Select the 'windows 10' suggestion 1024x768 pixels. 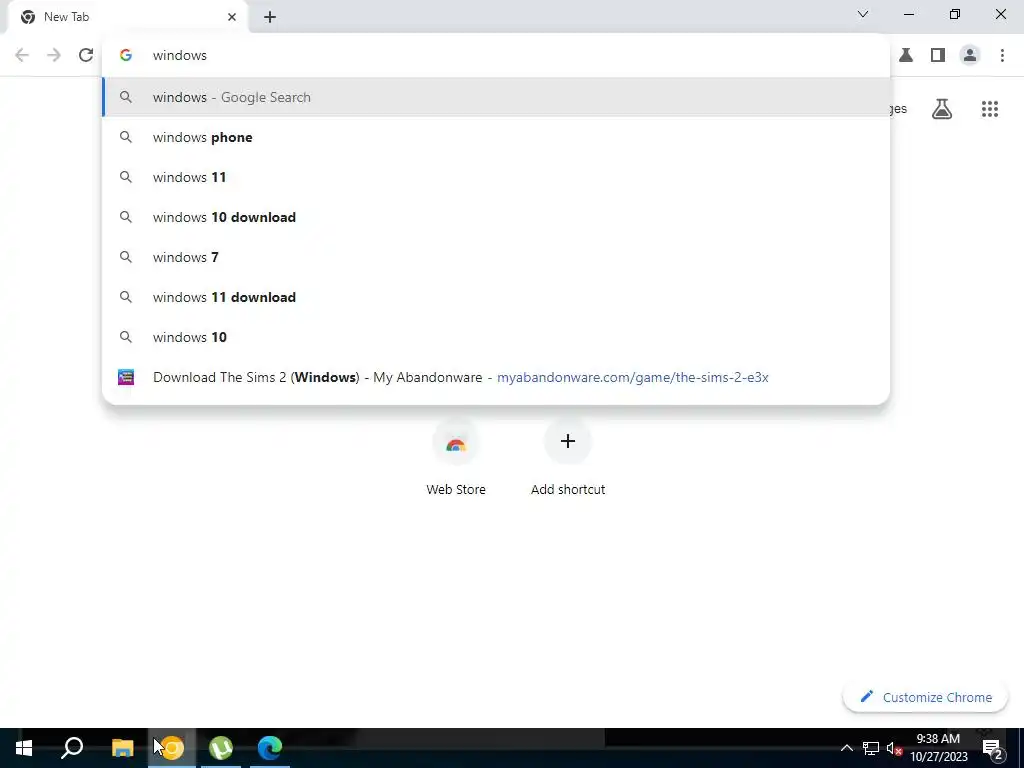click(496, 337)
